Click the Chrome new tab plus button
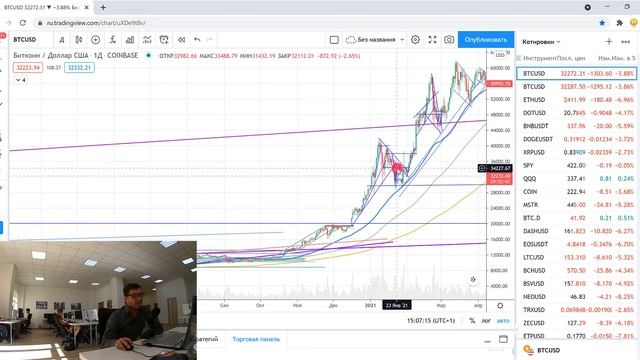The height and width of the screenshot is (360, 640). (103, 7)
